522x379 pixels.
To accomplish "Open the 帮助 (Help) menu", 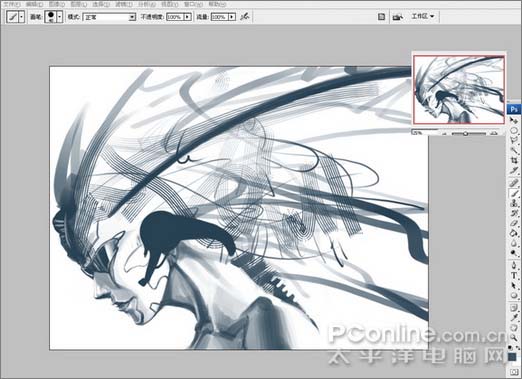I will (217, 4).
